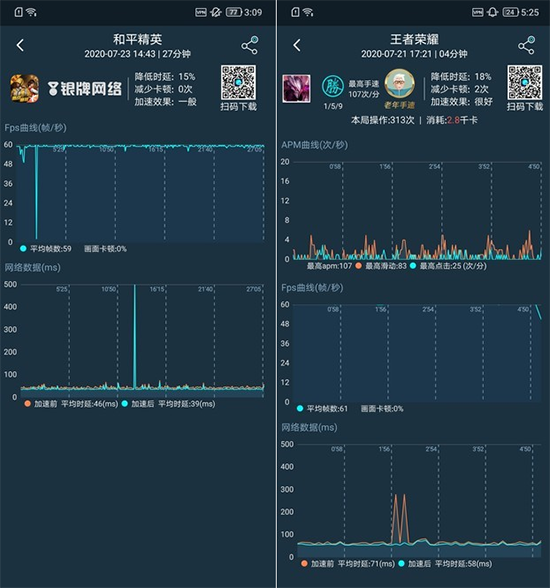Tap the 胜 victory badge icon
The image size is (550, 588).
click(x=333, y=86)
